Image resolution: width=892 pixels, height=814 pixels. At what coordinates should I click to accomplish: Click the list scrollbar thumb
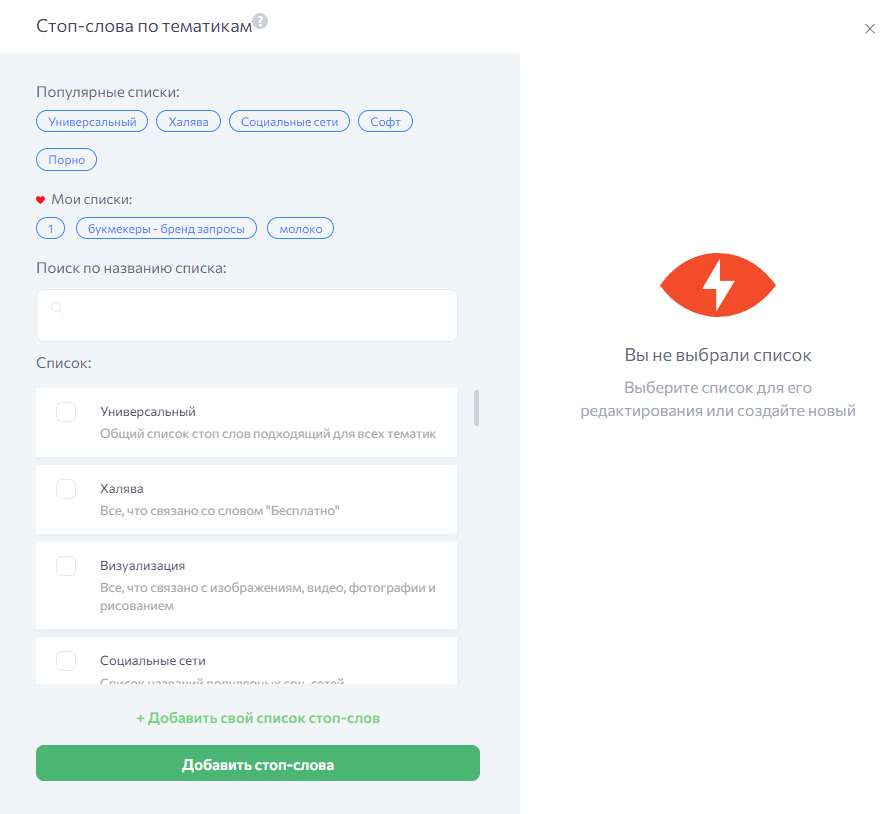[477, 408]
